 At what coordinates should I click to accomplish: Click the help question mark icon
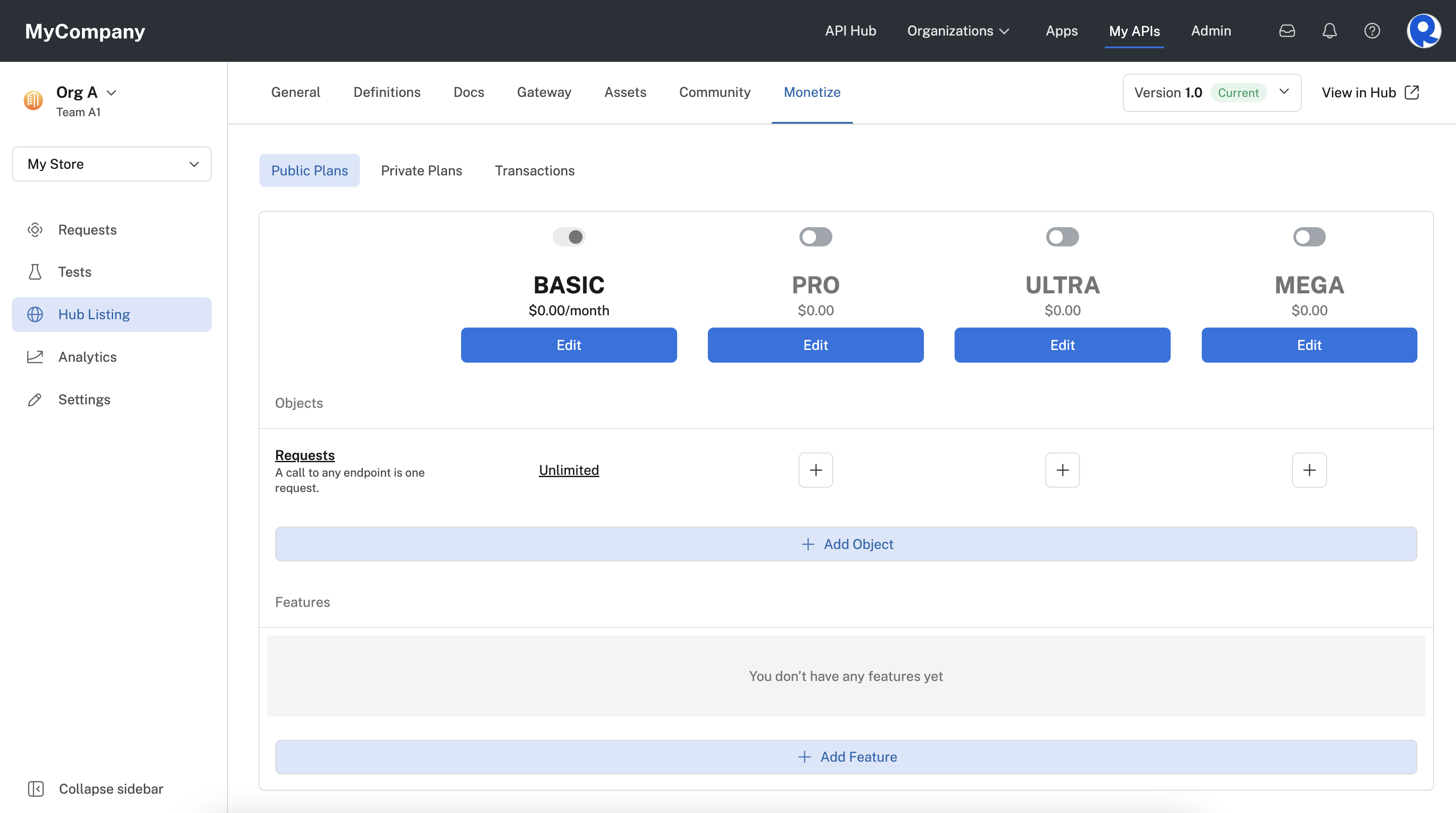1372,30
